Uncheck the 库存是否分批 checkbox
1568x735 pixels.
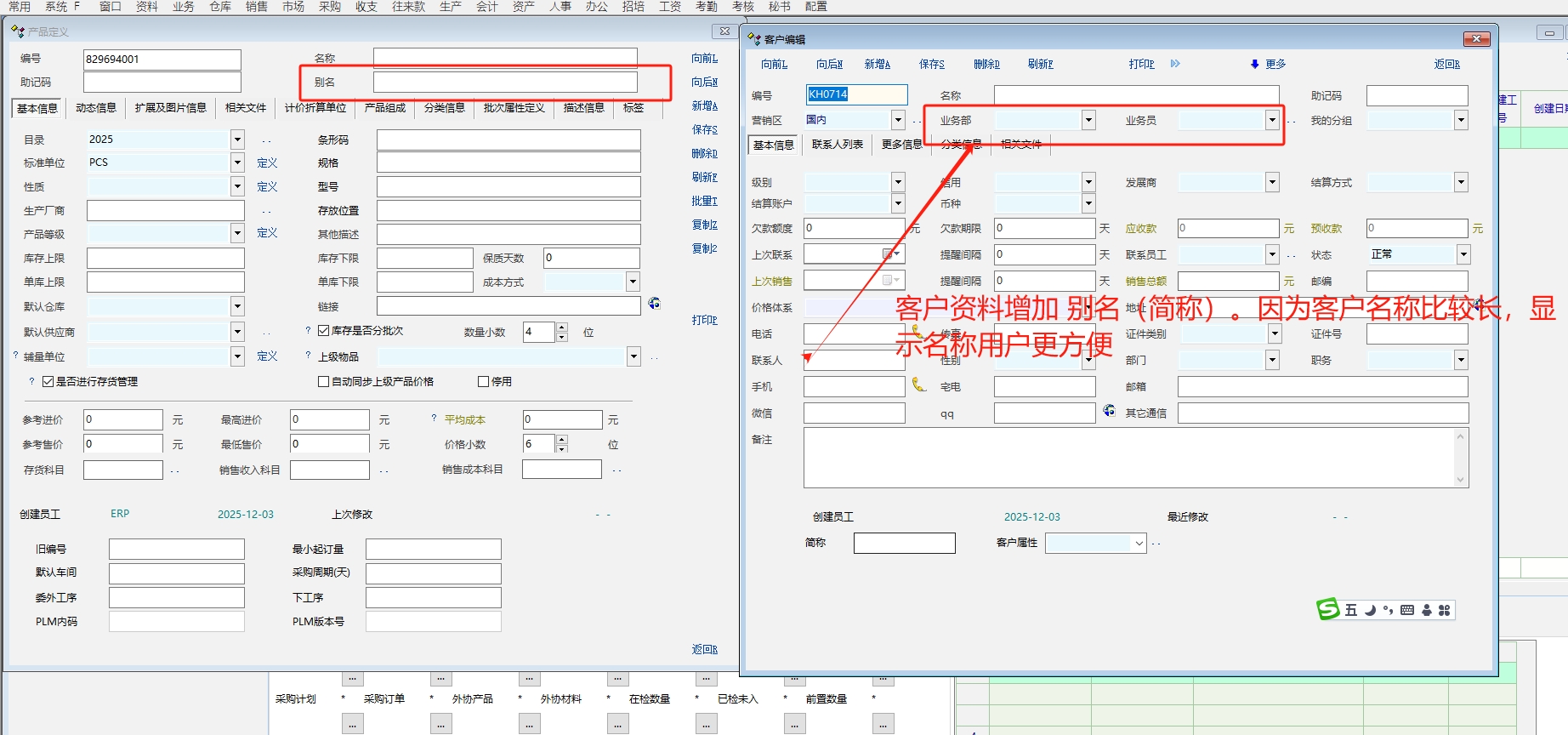coord(324,331)
